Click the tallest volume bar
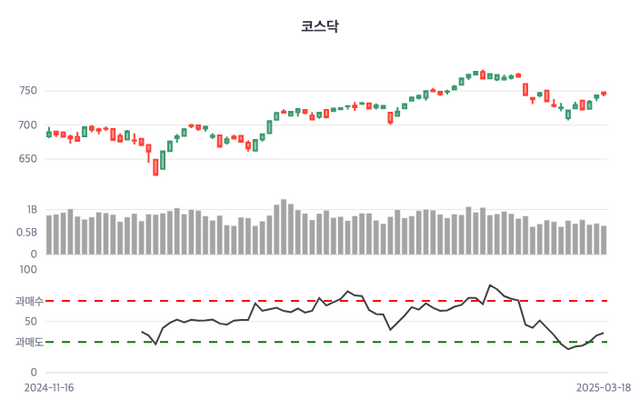Image resolution: width=640 pixels, height=409 pixels. [284, 227]
